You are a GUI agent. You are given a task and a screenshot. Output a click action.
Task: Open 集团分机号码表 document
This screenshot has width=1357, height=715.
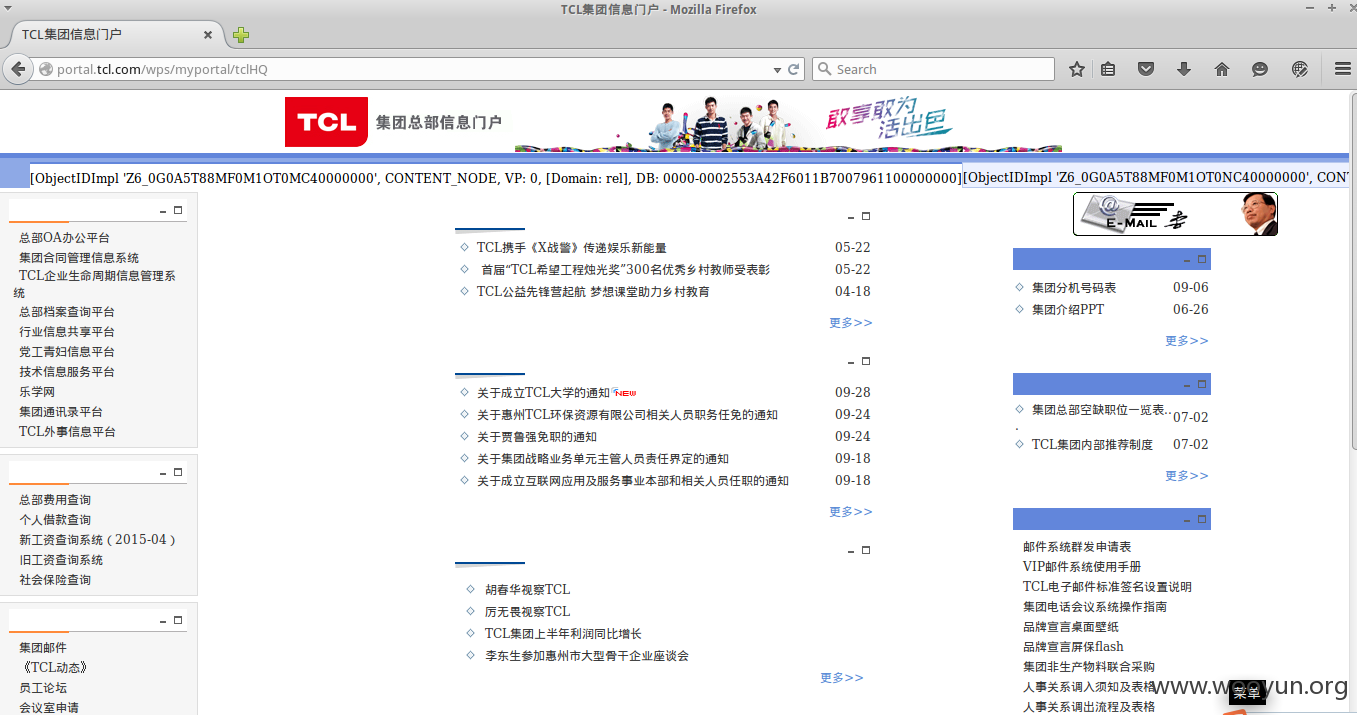1074,288
